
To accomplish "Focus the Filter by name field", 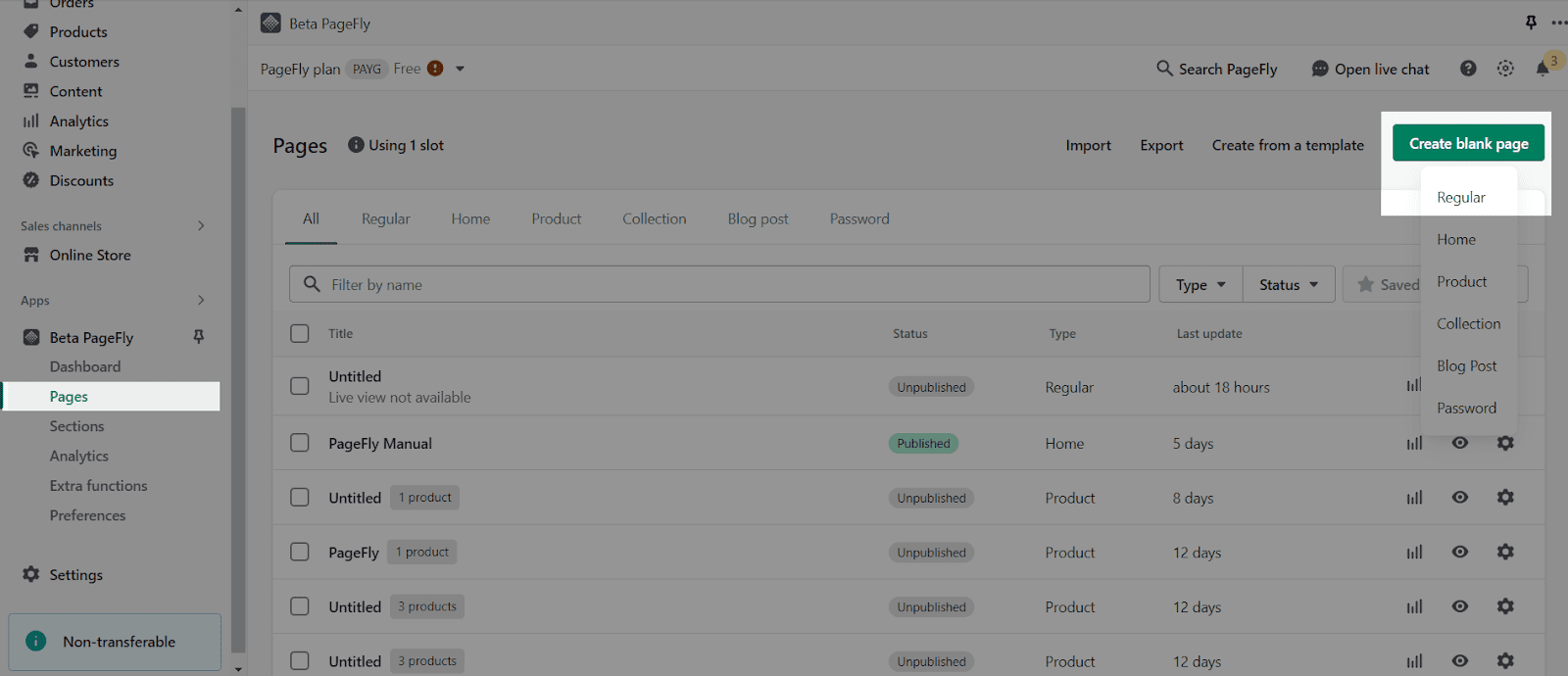I will [x=719, y=284].
